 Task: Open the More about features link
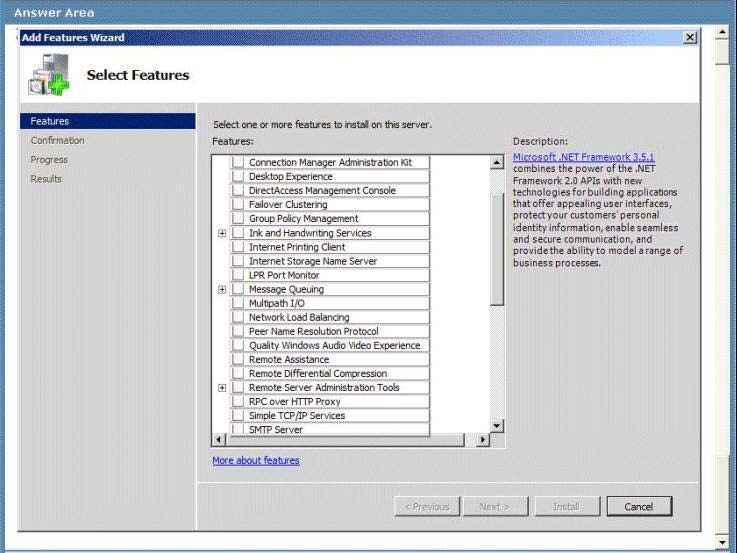click(256, 460)
